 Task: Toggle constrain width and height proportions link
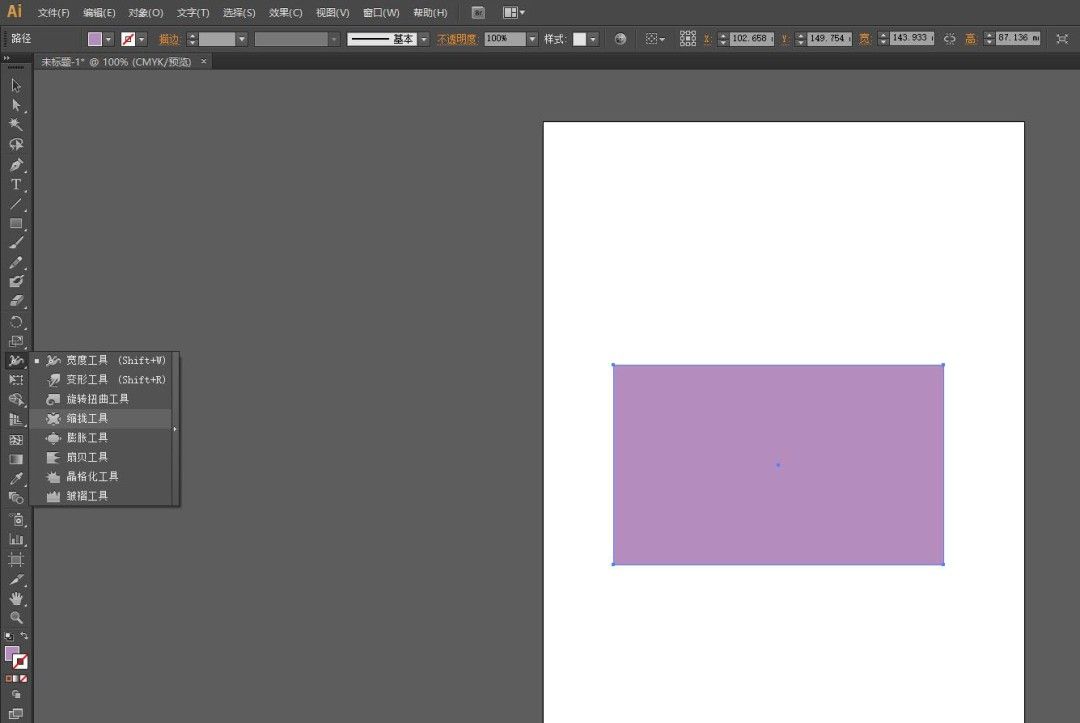[x=949, y=39]
